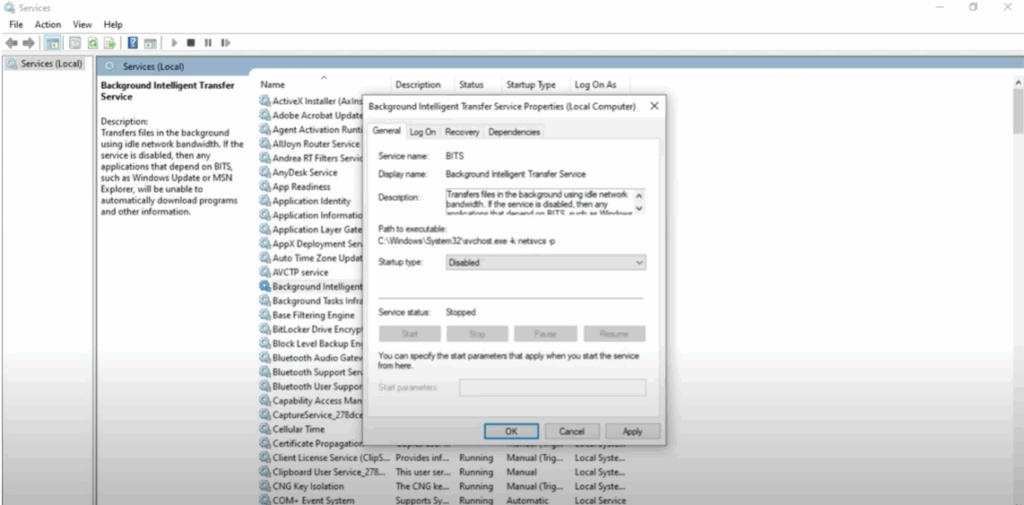Click scroll-up arrow of services list

(x=1018, y=83)
